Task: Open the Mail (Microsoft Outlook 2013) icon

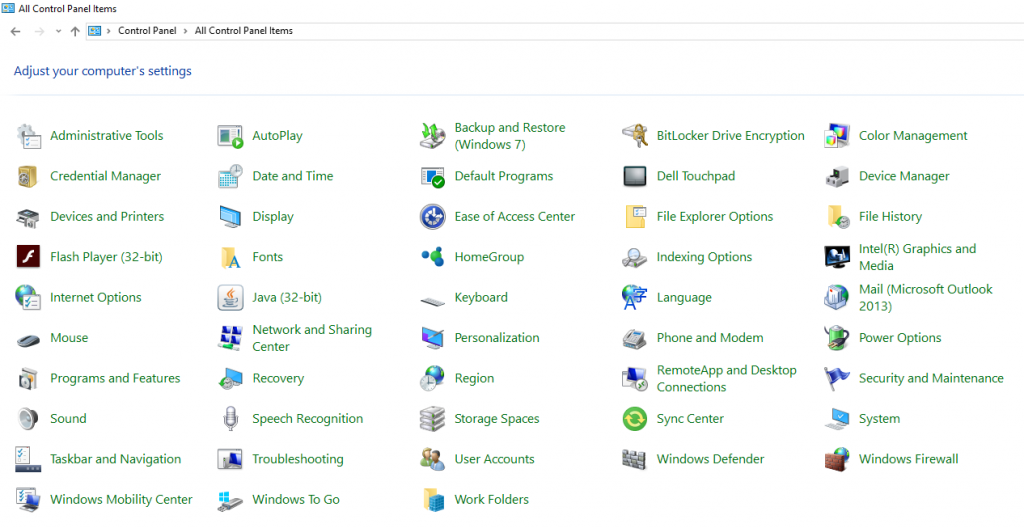Action: [x=837, y=298]
